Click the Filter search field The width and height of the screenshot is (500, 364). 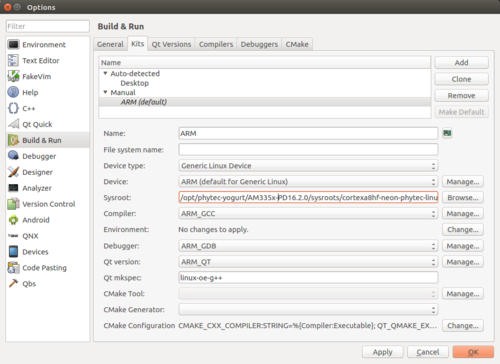click(x=48, y=26)
